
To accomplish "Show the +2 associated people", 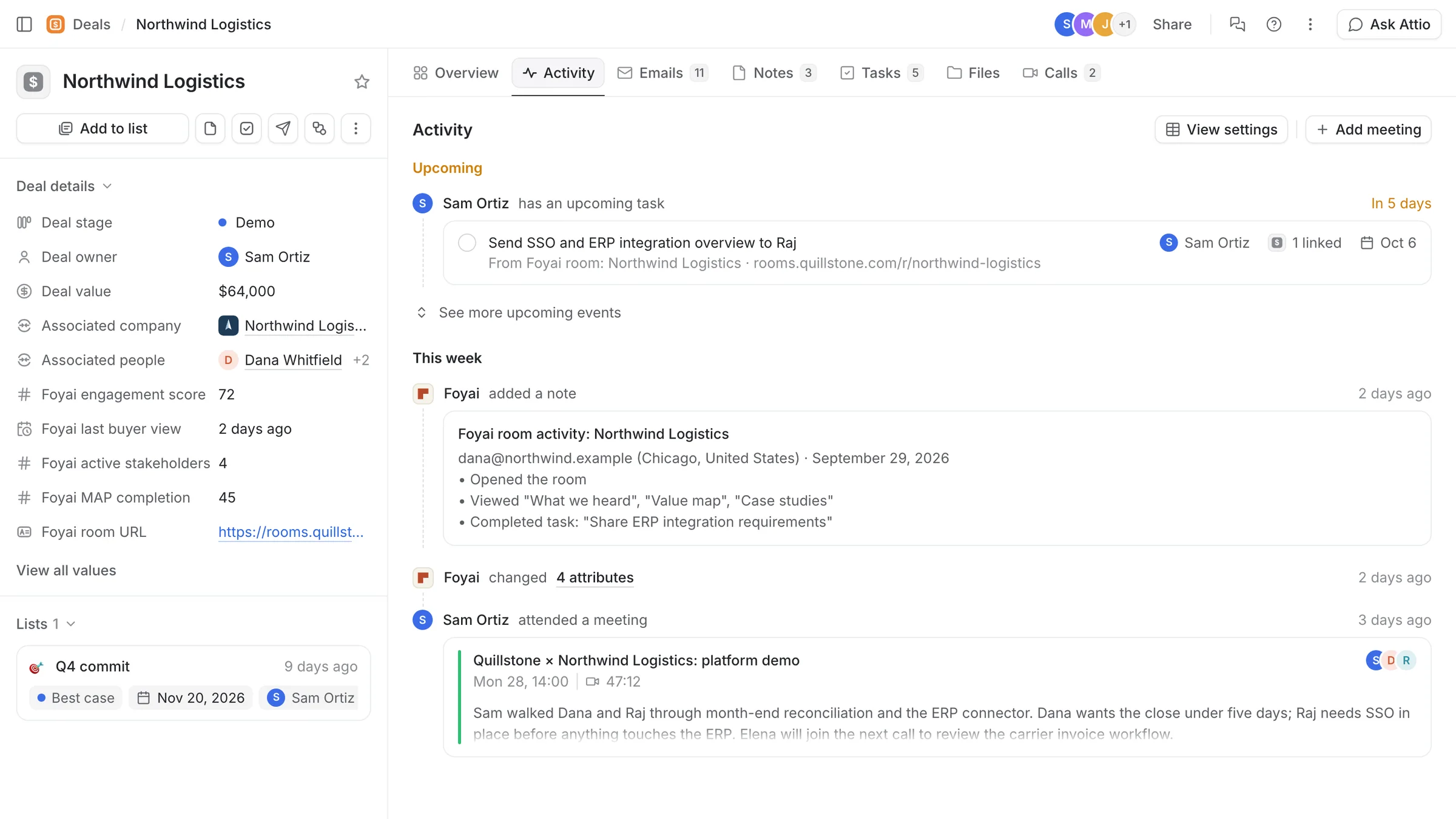I will [361, 360].
